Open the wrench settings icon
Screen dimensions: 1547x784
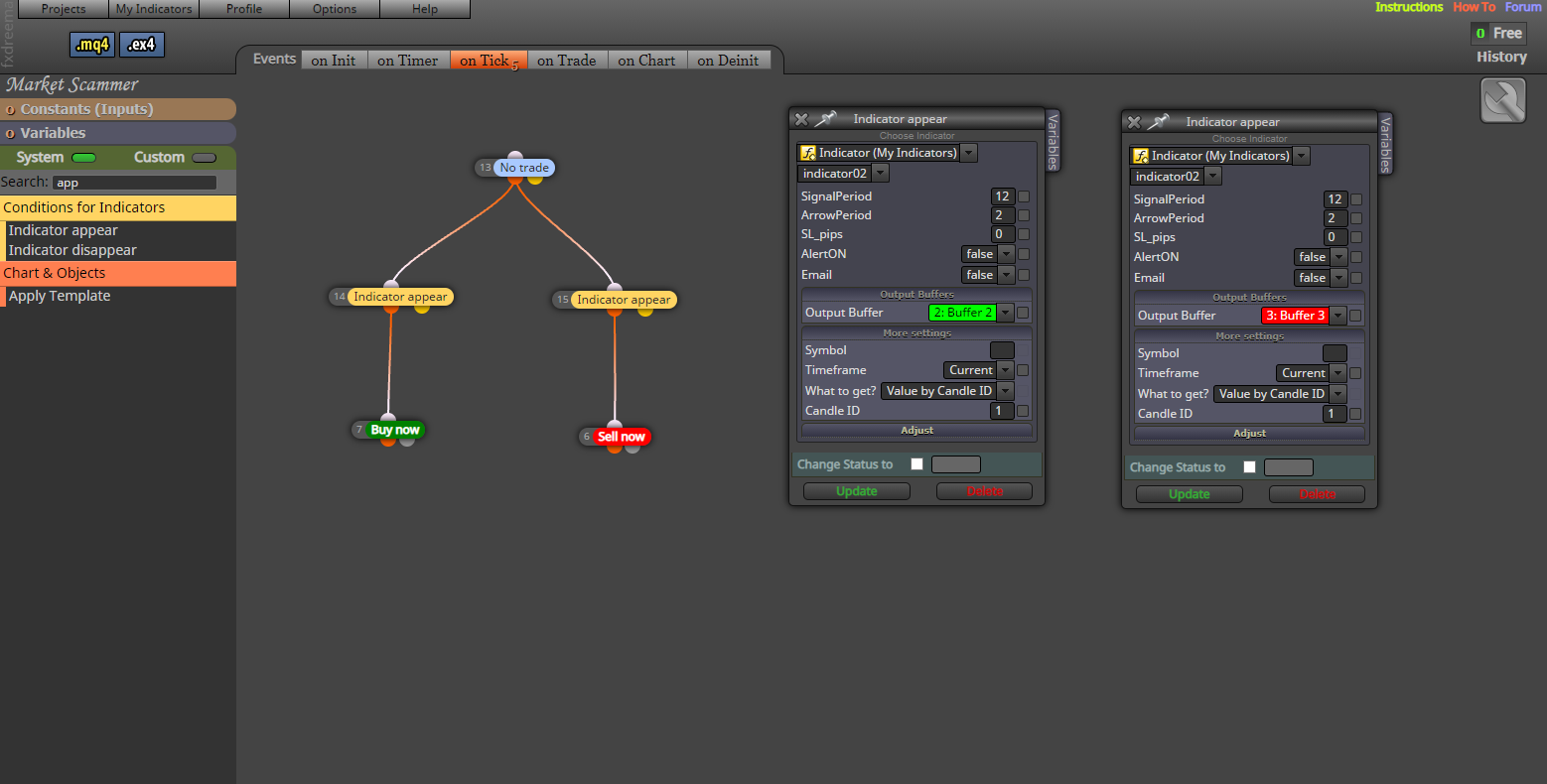pos(1503,100)
